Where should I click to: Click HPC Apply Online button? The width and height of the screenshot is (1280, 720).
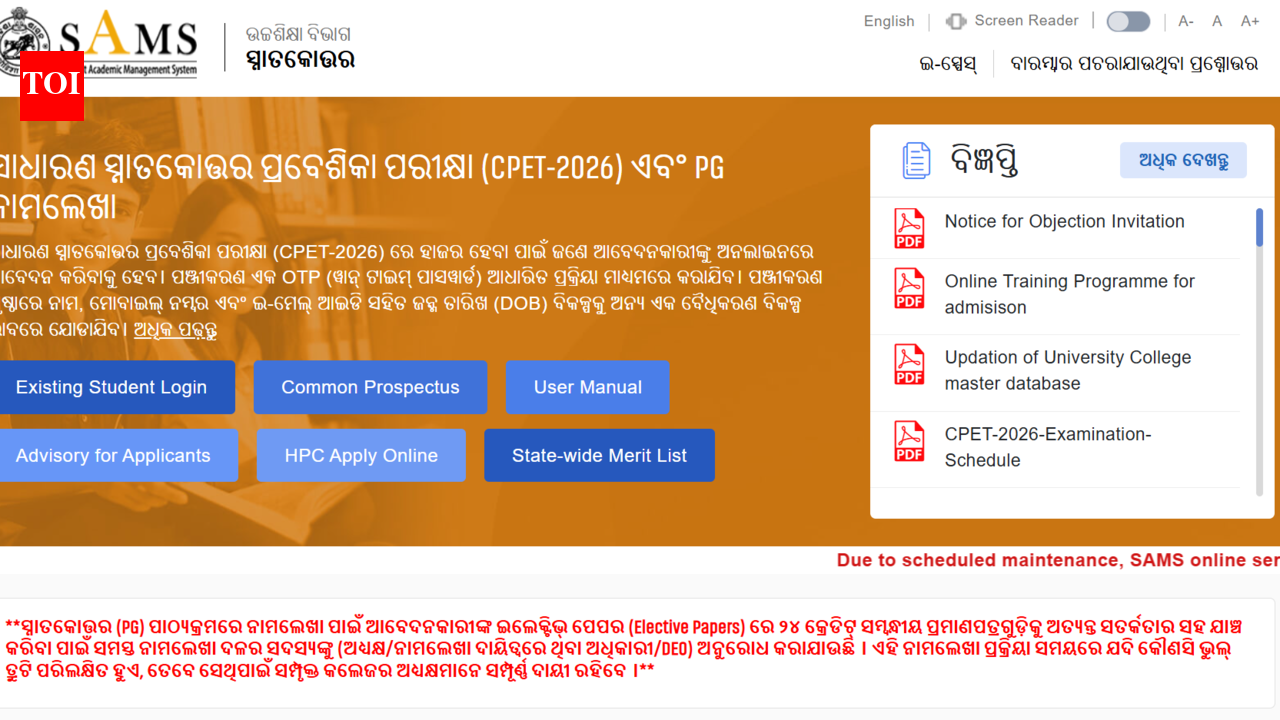[361, 456]
